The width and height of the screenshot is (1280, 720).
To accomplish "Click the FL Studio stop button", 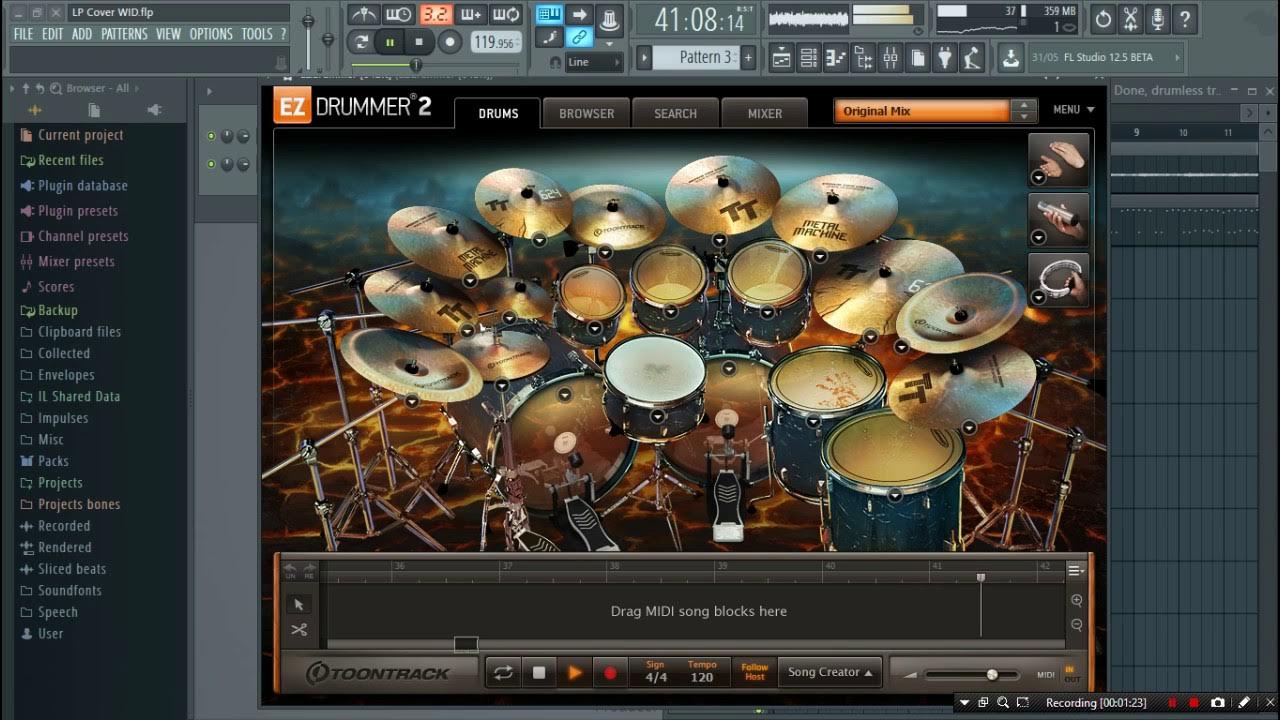I will [x=419, y=41].
